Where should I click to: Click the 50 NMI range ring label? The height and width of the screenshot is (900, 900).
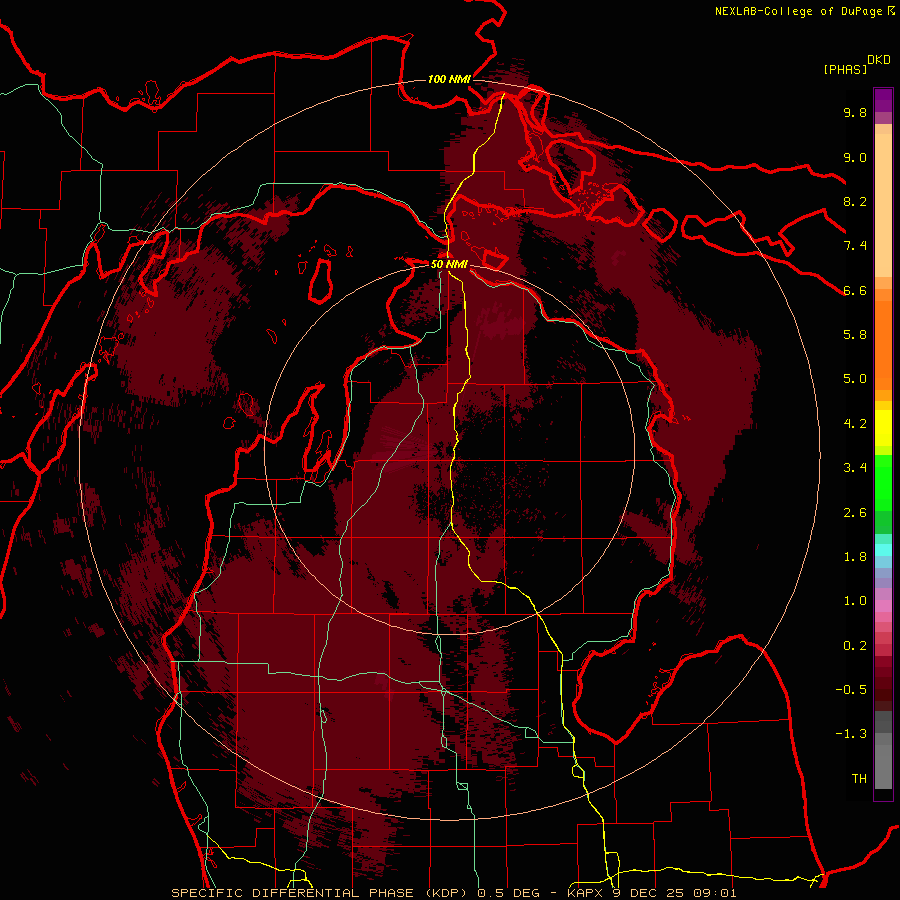449,264
